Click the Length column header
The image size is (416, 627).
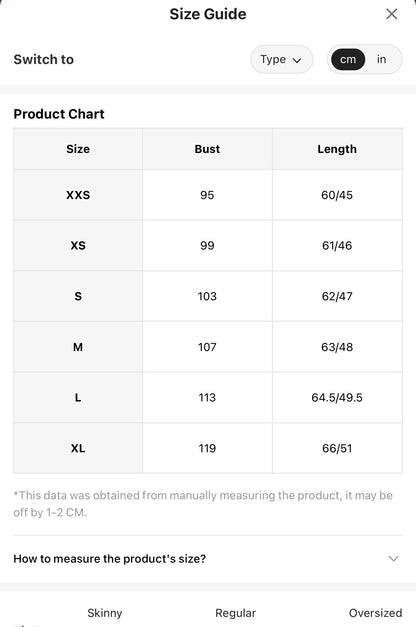(x=337, y=149)
